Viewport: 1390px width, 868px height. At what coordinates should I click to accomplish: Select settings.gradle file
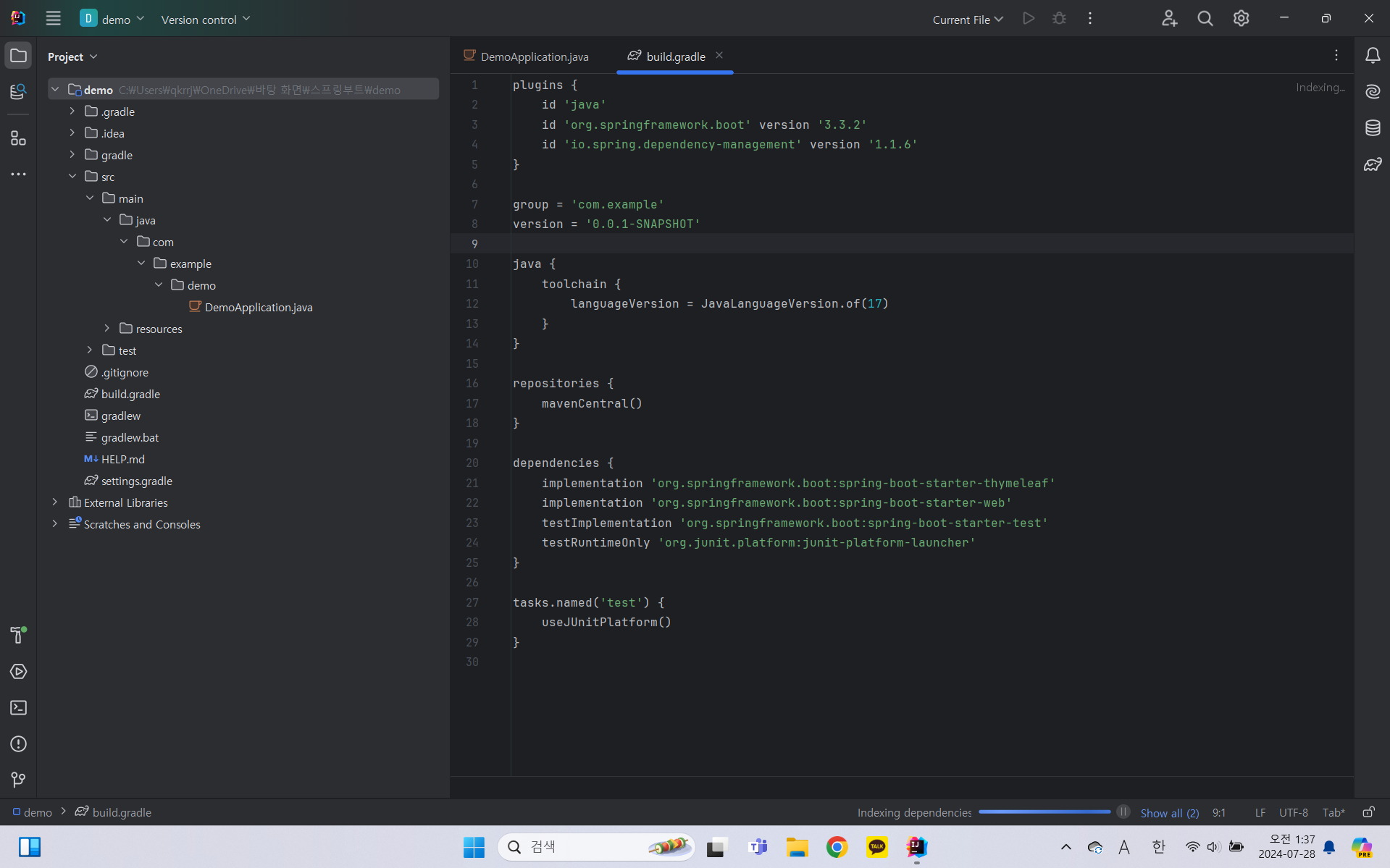tap(128, 481)
